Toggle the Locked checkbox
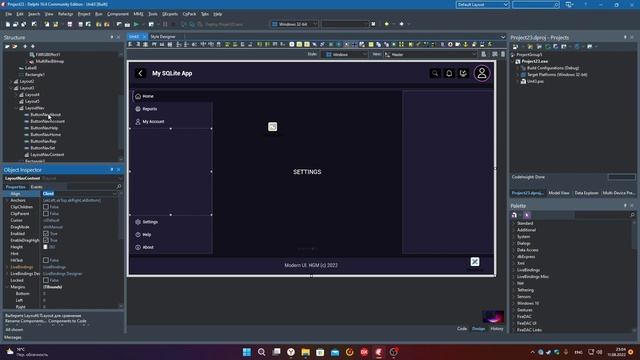This screenshot has height=360, width=640. [x=46, y=280]
